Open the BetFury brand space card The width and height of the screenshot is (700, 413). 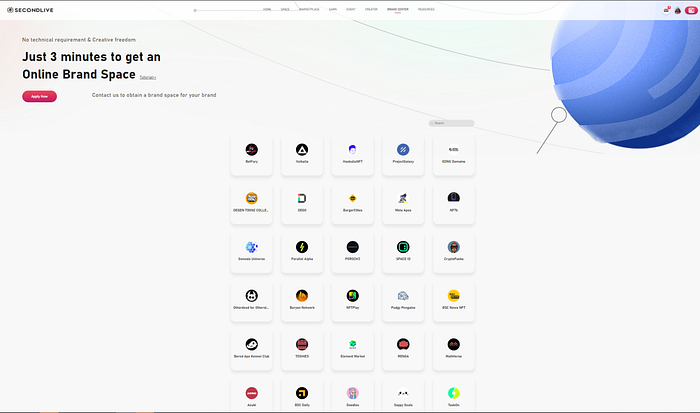point(251,155)
